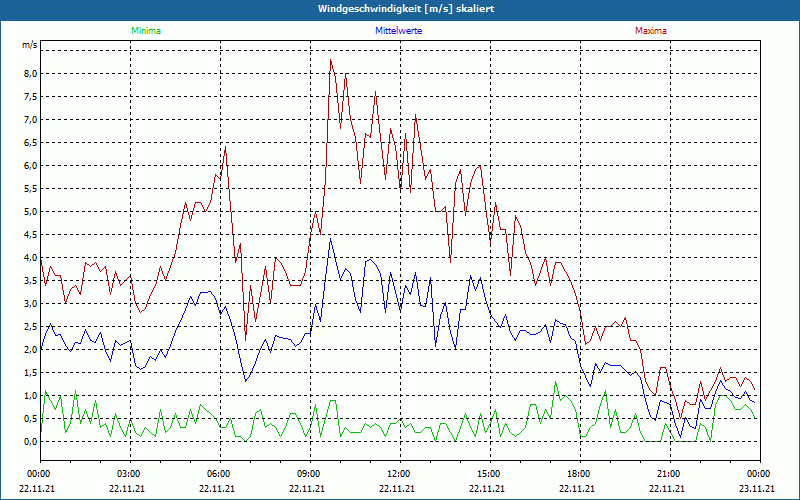Click the 4,5 y-axis value
Image resolution: width=800 pixels, height=500 pixels.
pyautogui.click(x=31, y=235)
